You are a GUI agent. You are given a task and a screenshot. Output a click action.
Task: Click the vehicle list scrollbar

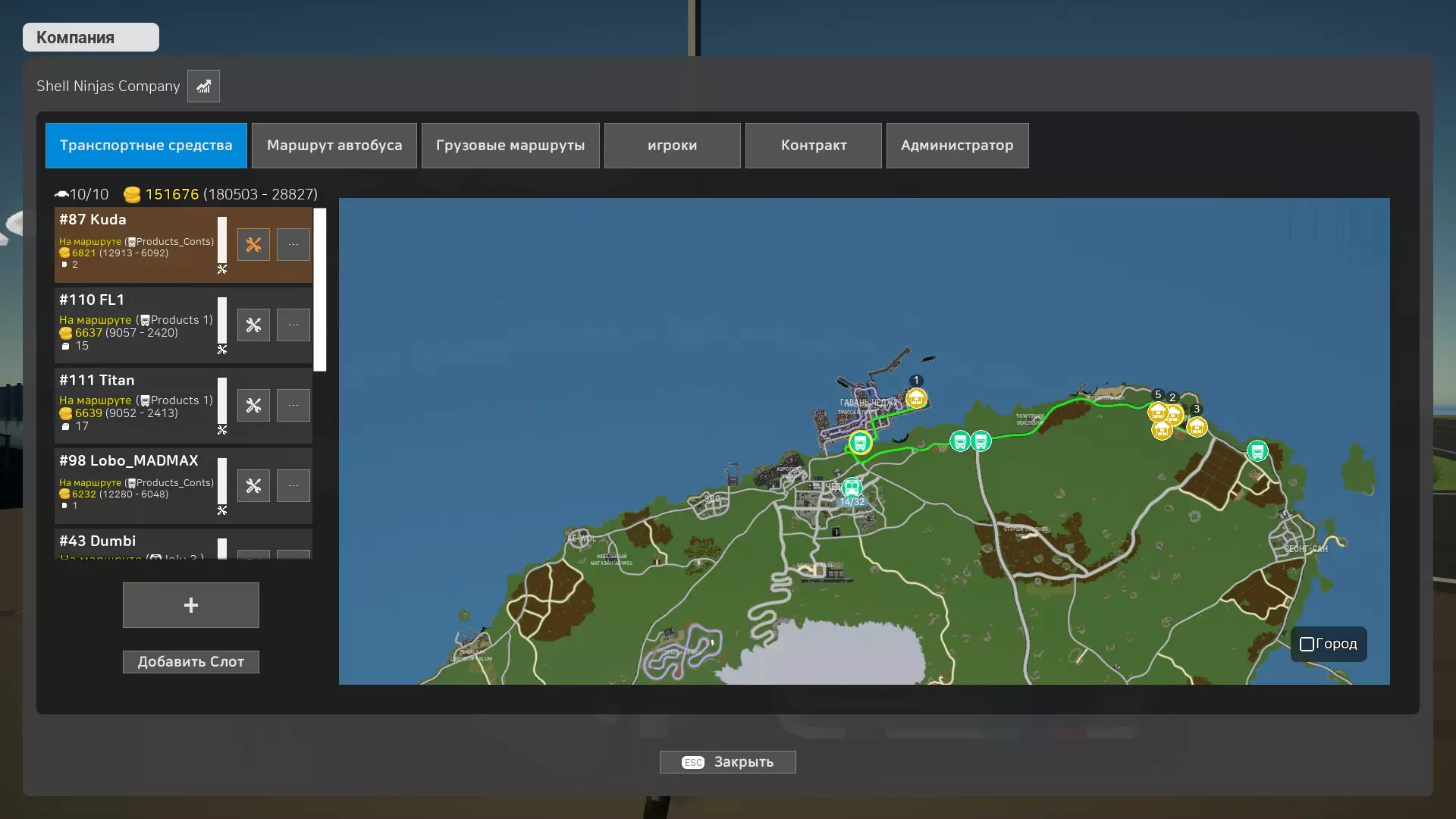pyautogui.click(x=320, y=290)
